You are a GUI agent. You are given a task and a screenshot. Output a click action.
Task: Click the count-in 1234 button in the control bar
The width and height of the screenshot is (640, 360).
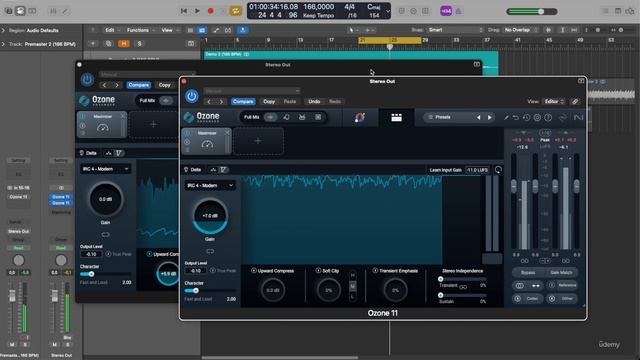tap(446, 11)
